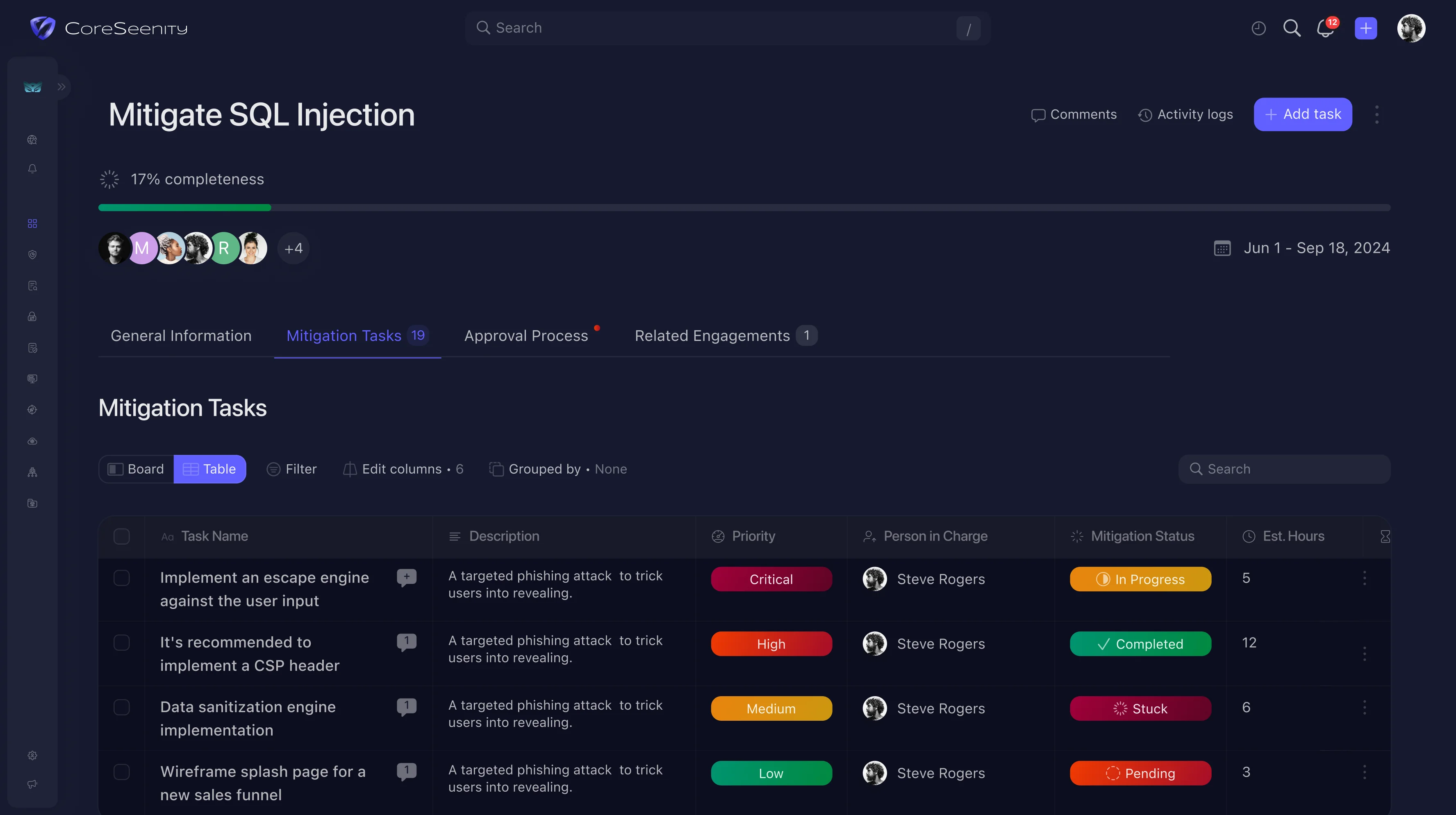Open document search icon in sidebar

point(32,286)
